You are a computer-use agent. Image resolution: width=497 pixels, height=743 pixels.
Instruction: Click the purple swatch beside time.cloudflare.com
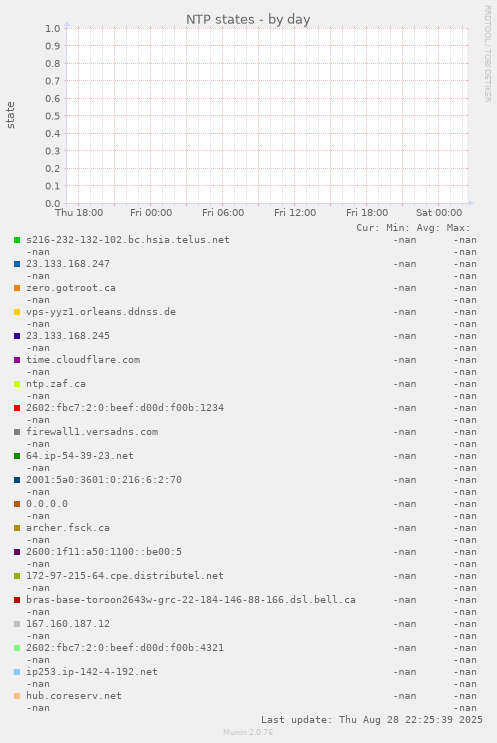click(x=17, y=360)
